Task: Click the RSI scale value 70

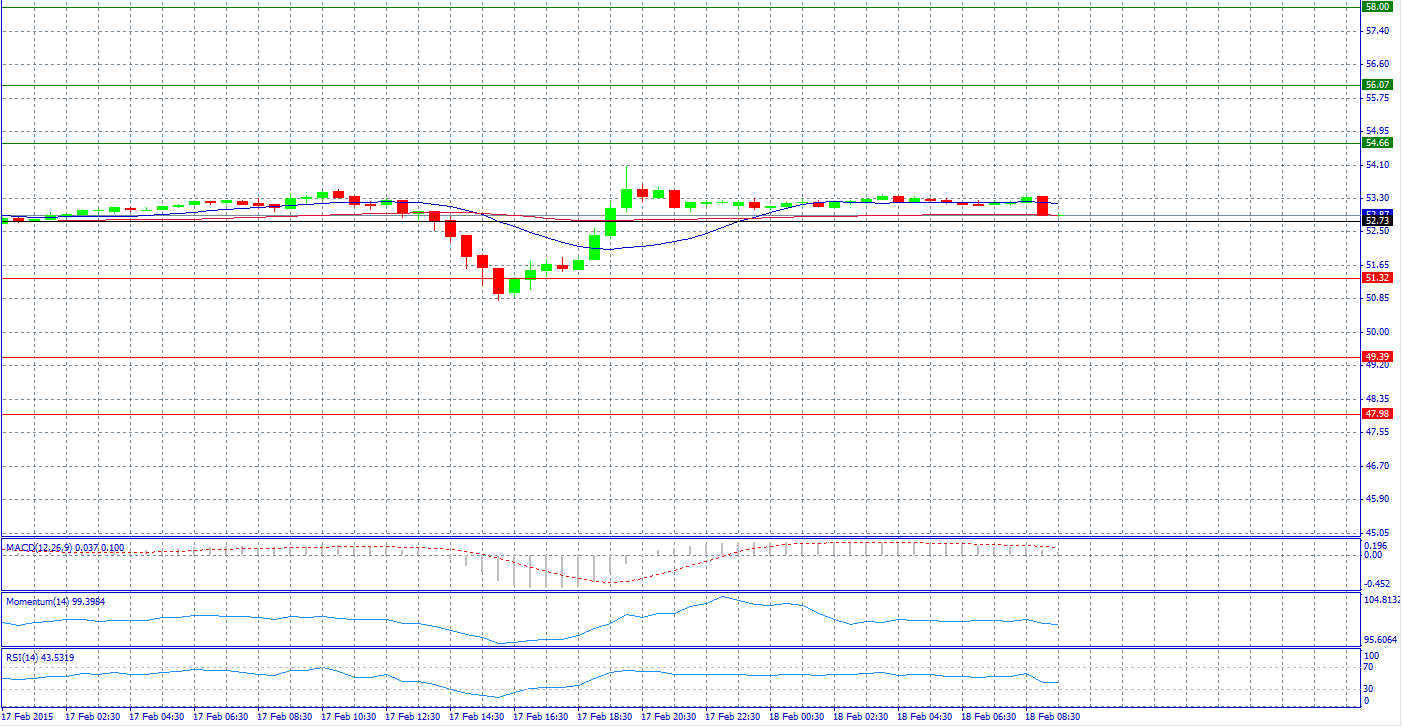Action: pyautogui.click(x=1370, y=667)
